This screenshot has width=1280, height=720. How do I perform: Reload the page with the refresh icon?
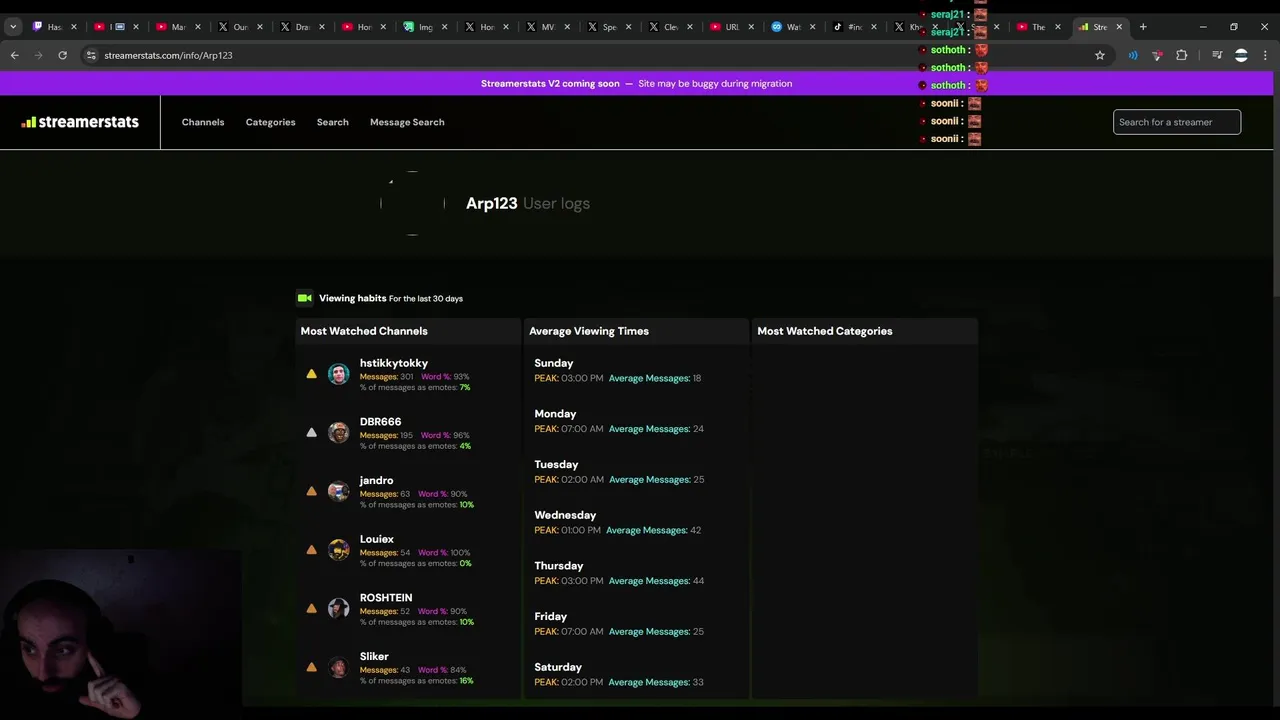(62, 55)
